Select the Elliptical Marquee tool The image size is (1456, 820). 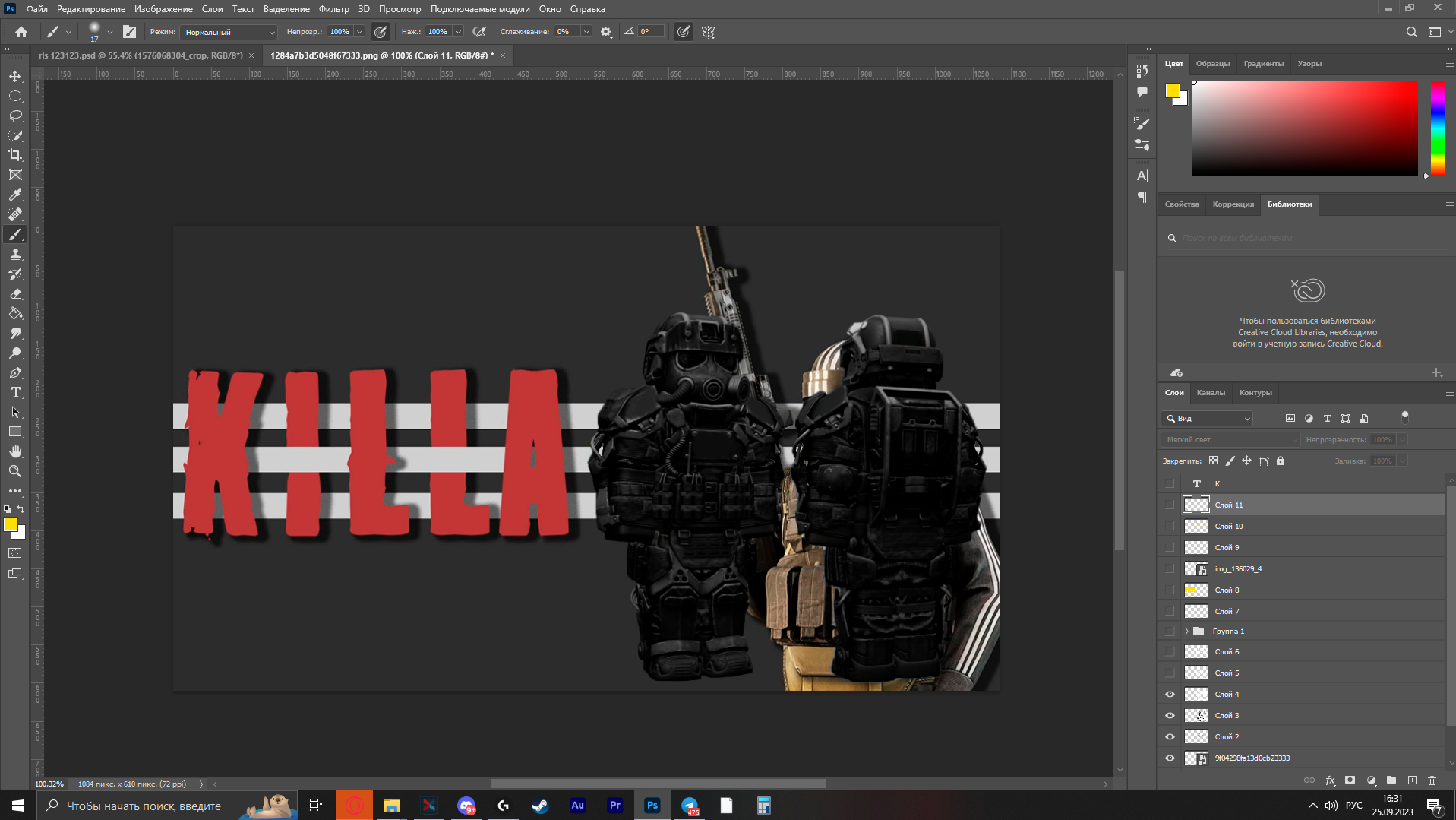pos(15,96)
